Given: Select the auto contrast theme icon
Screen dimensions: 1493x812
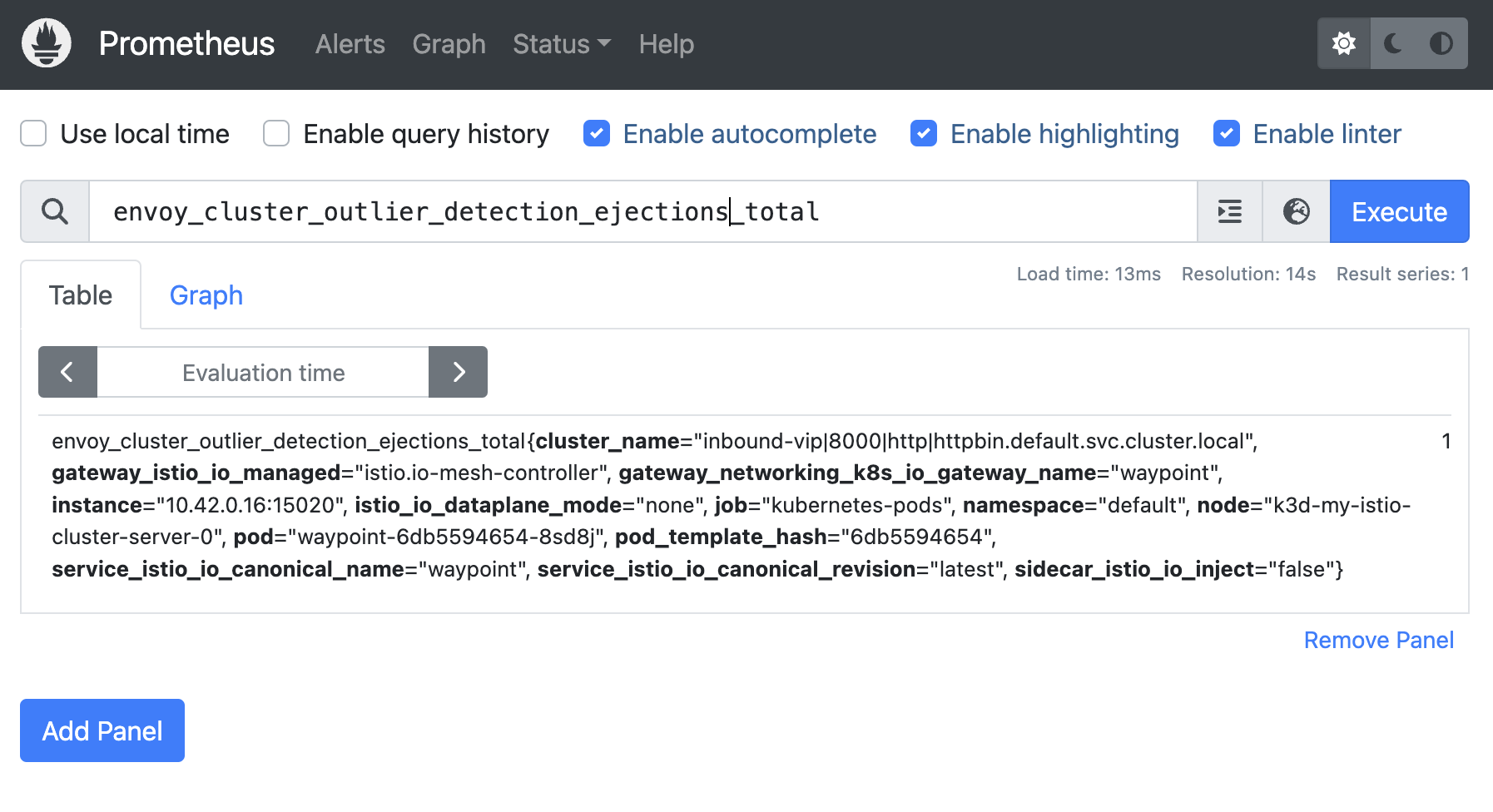Looking at the screenshot, I should click(1441, 43).
